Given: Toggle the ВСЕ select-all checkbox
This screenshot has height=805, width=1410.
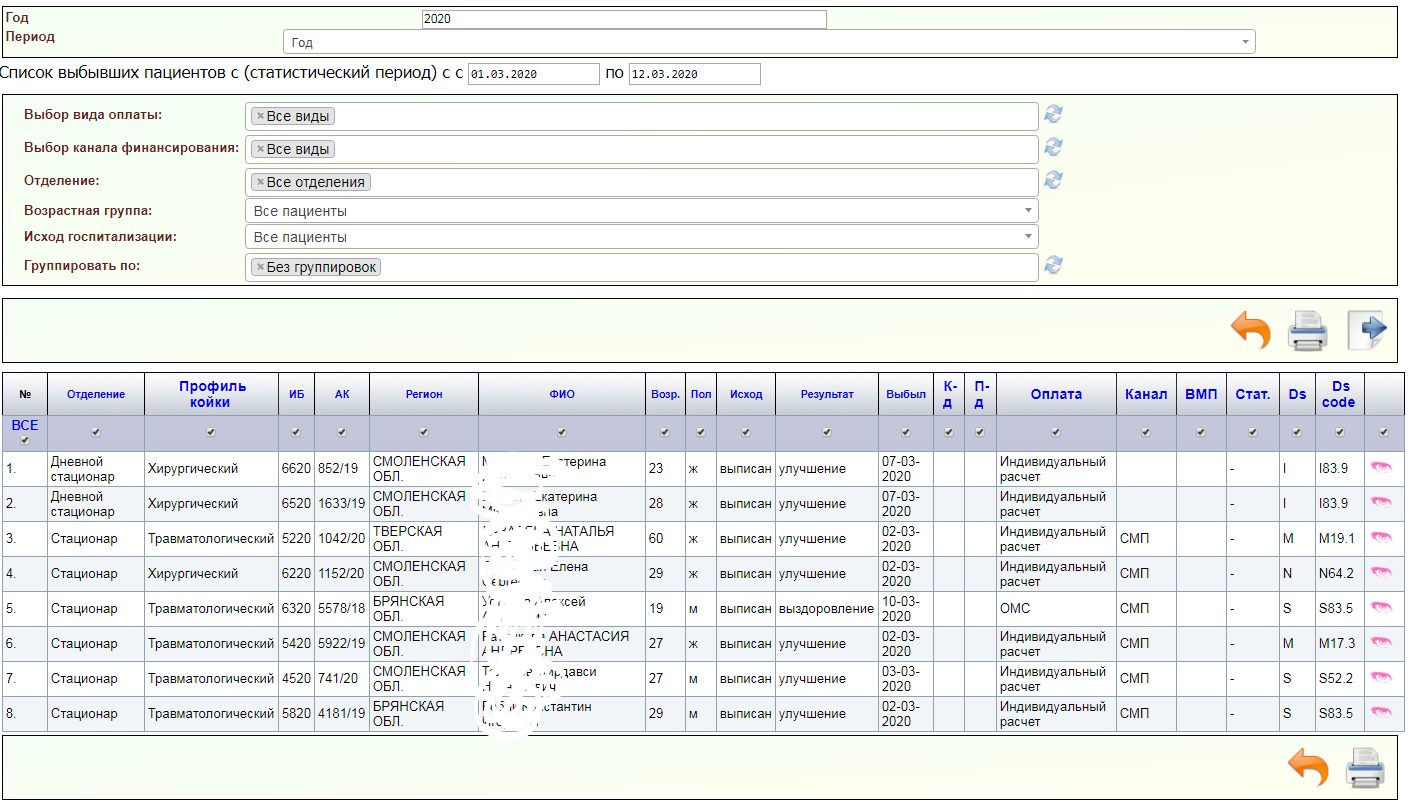Looking at the screenshot, I should [x=25, y=440].
